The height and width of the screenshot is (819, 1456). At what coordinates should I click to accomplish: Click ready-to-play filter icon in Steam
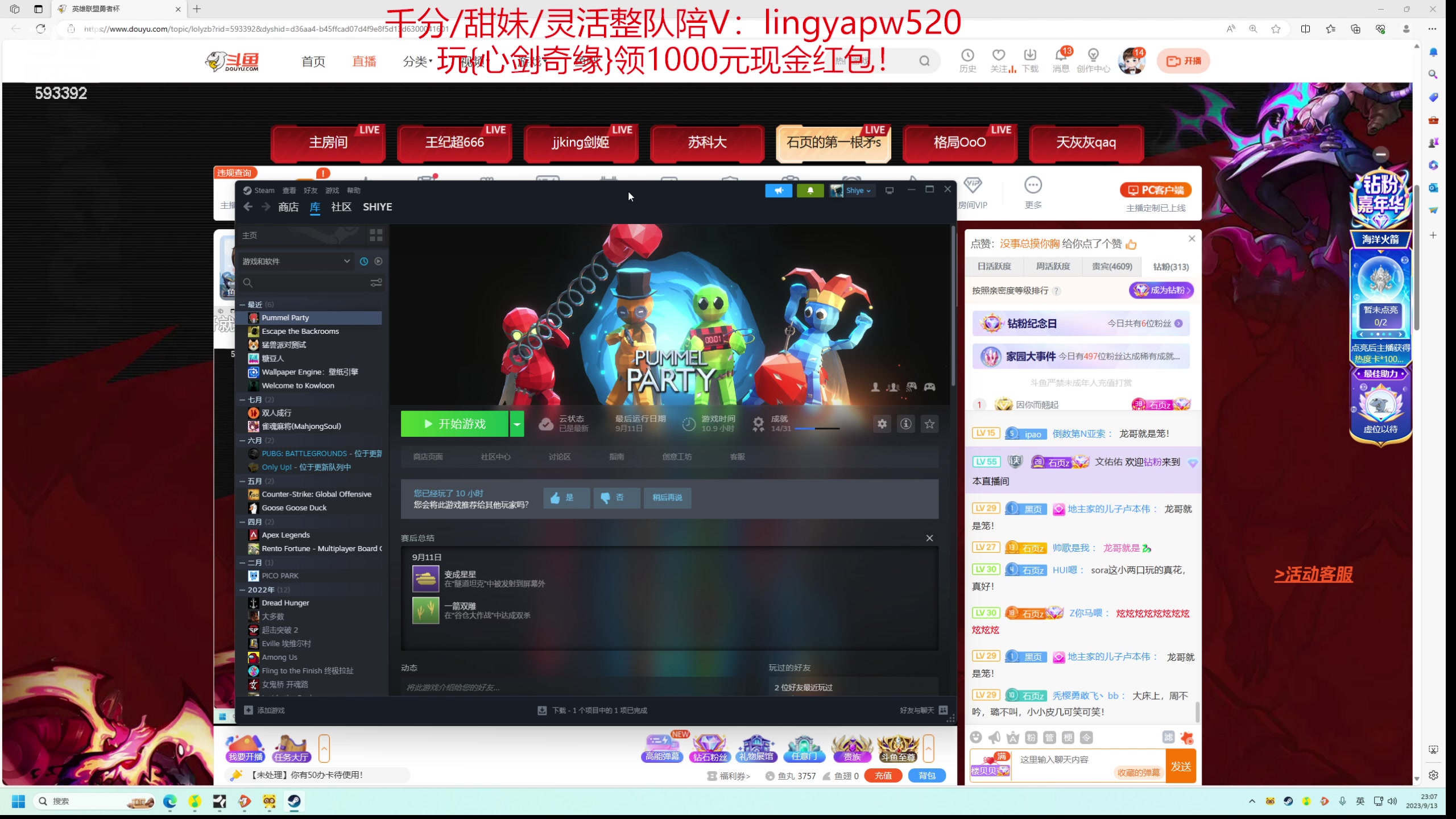[x=378, y=261]
